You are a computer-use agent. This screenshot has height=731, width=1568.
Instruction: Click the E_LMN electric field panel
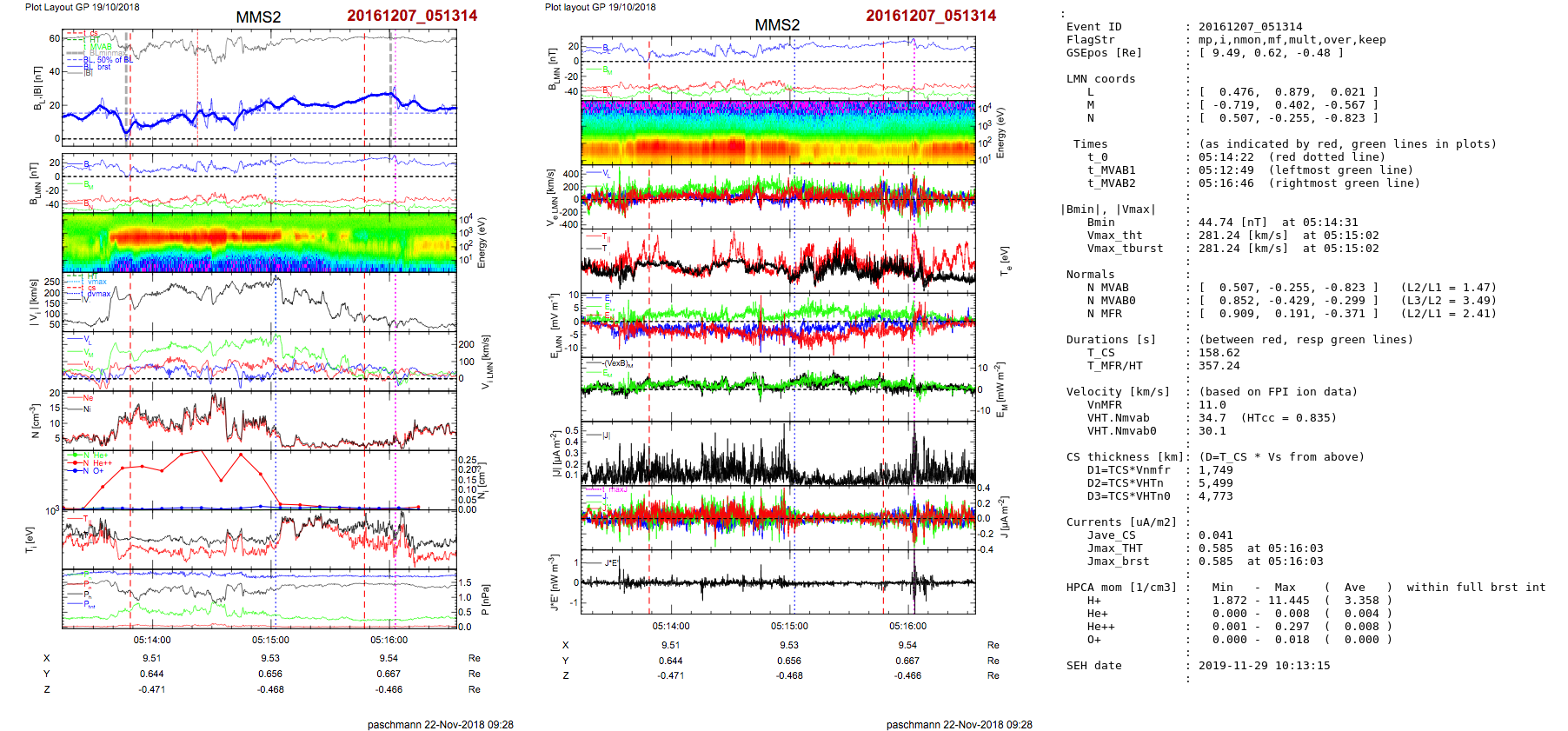pyautogui.click(x=778, y=324)
